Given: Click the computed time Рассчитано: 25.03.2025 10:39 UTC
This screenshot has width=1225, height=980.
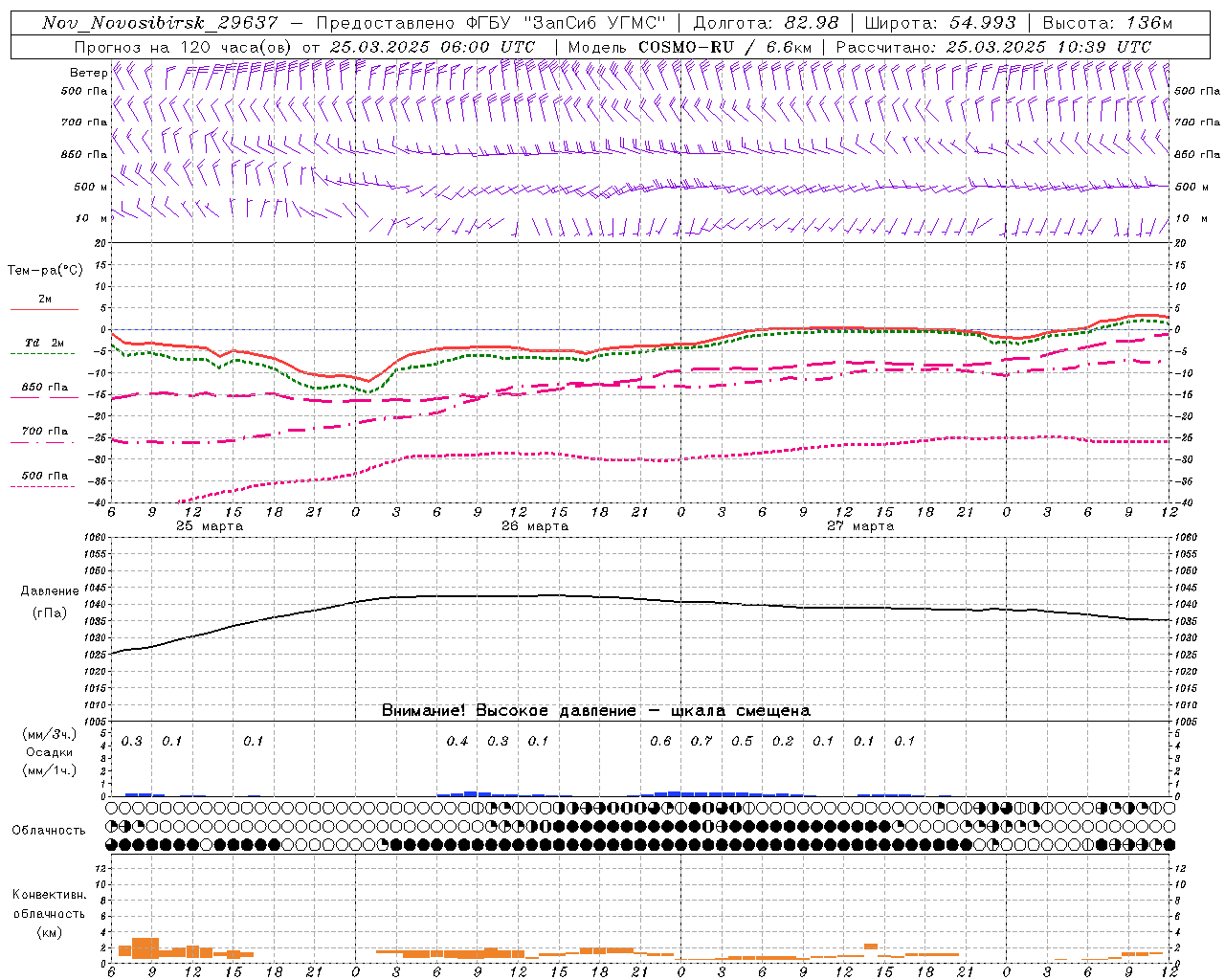Looking at the screenshot, I should [x=993, y=47].
